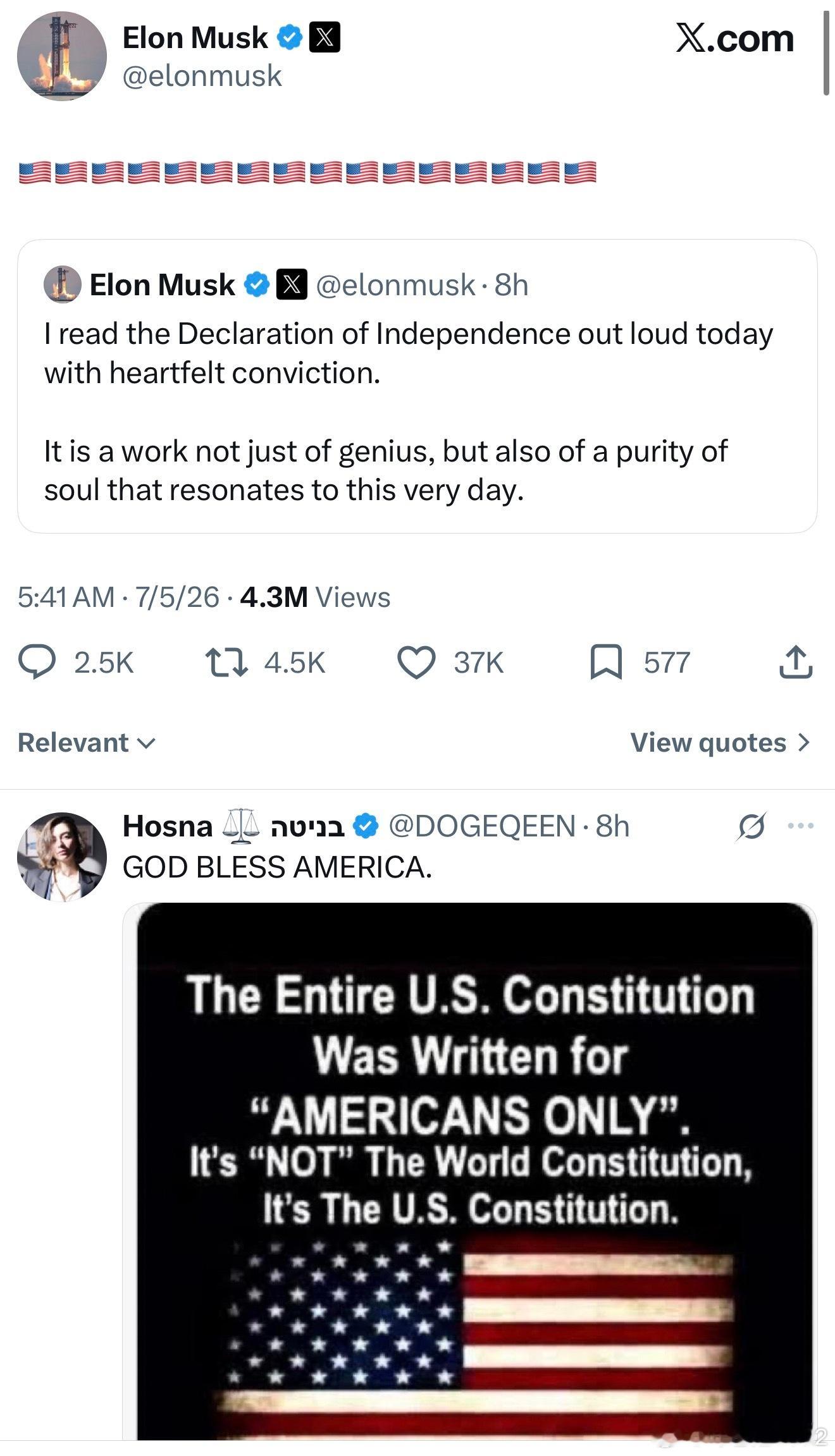Tap the quoted post's small avatar

click(x=62, y=284)
